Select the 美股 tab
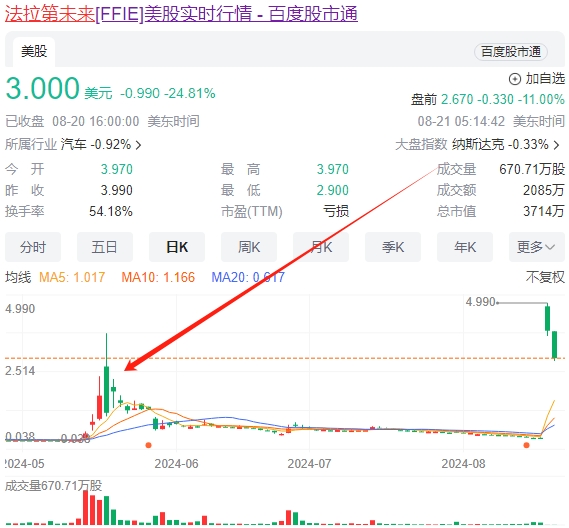This screenshot has height=528, width=569. (34, 52)
